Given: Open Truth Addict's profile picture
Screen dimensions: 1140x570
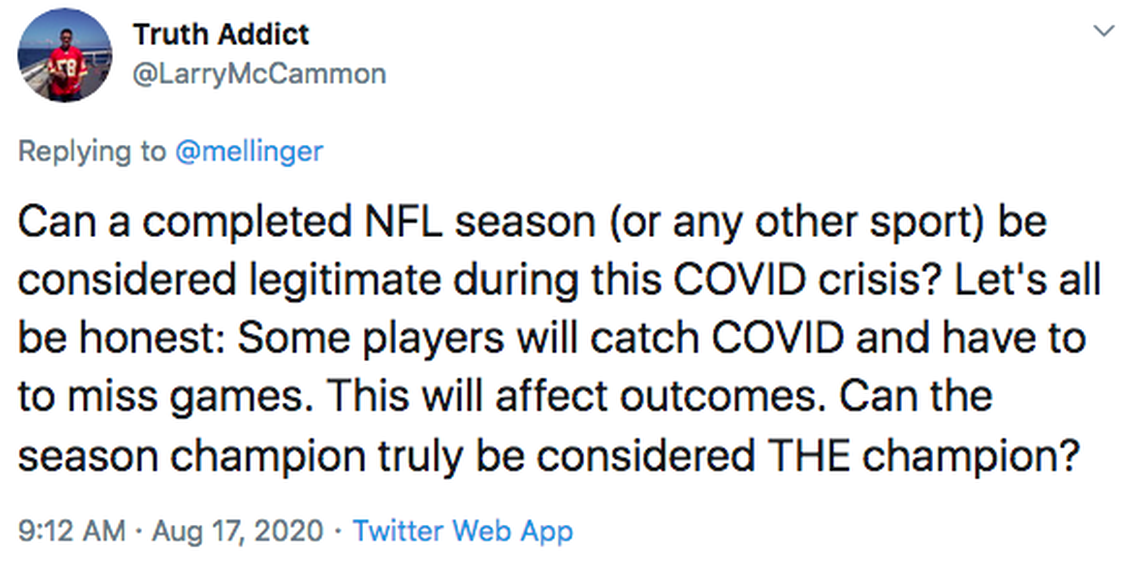Looking at the screenshot, I should [65, 55].
